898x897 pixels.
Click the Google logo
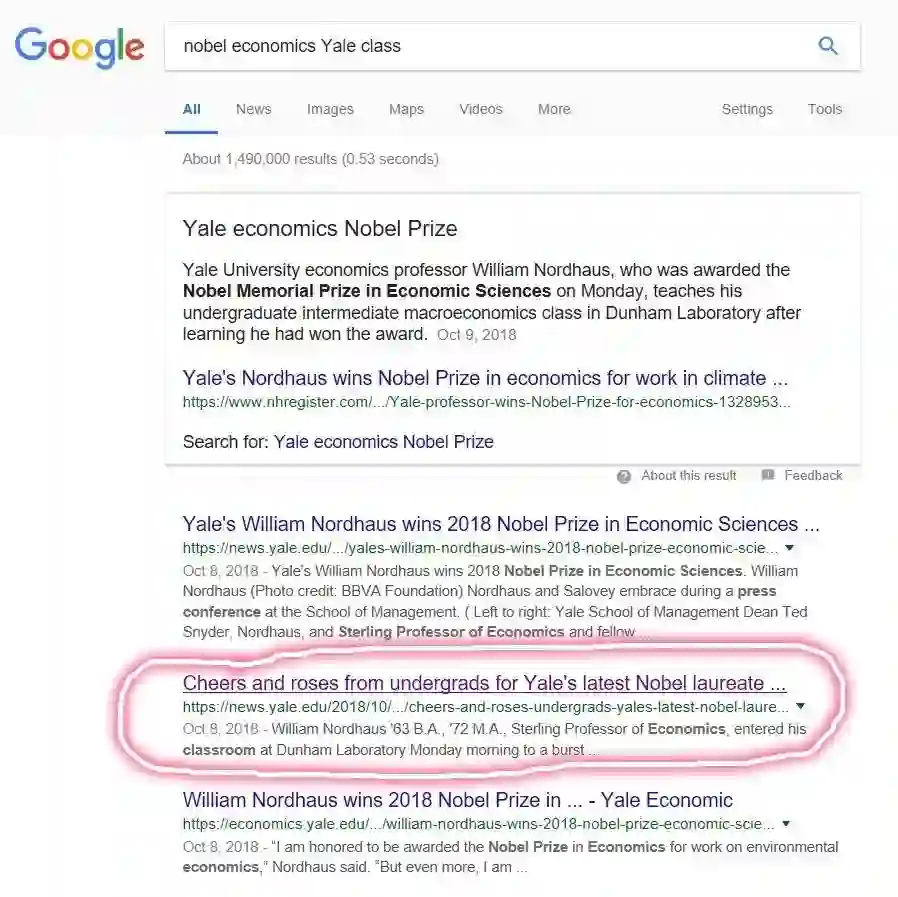tap(79, 47)
